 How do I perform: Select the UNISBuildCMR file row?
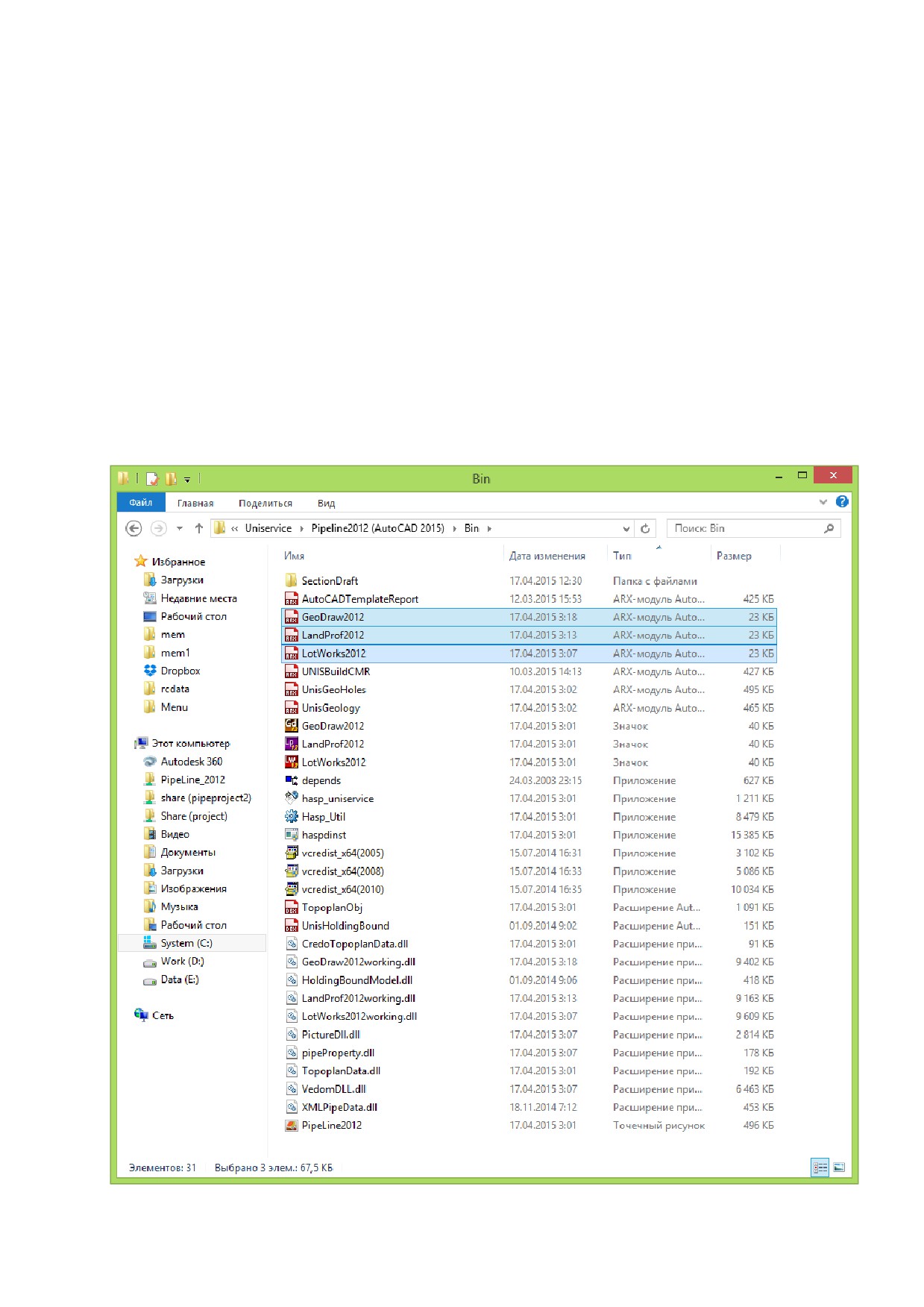[529, 671]
